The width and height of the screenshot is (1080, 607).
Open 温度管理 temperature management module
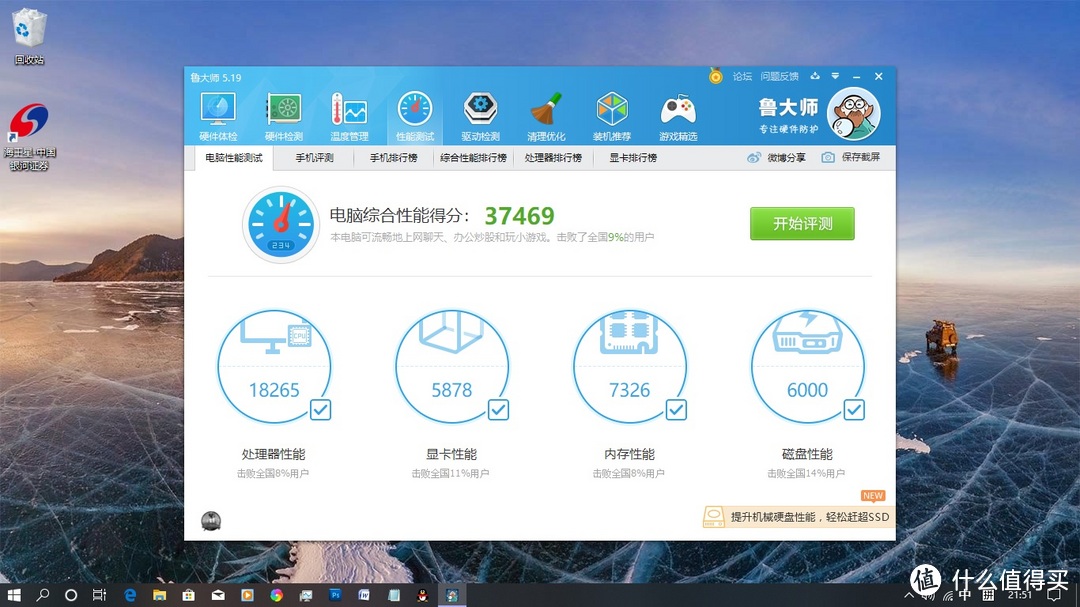[x=349, y=116]
